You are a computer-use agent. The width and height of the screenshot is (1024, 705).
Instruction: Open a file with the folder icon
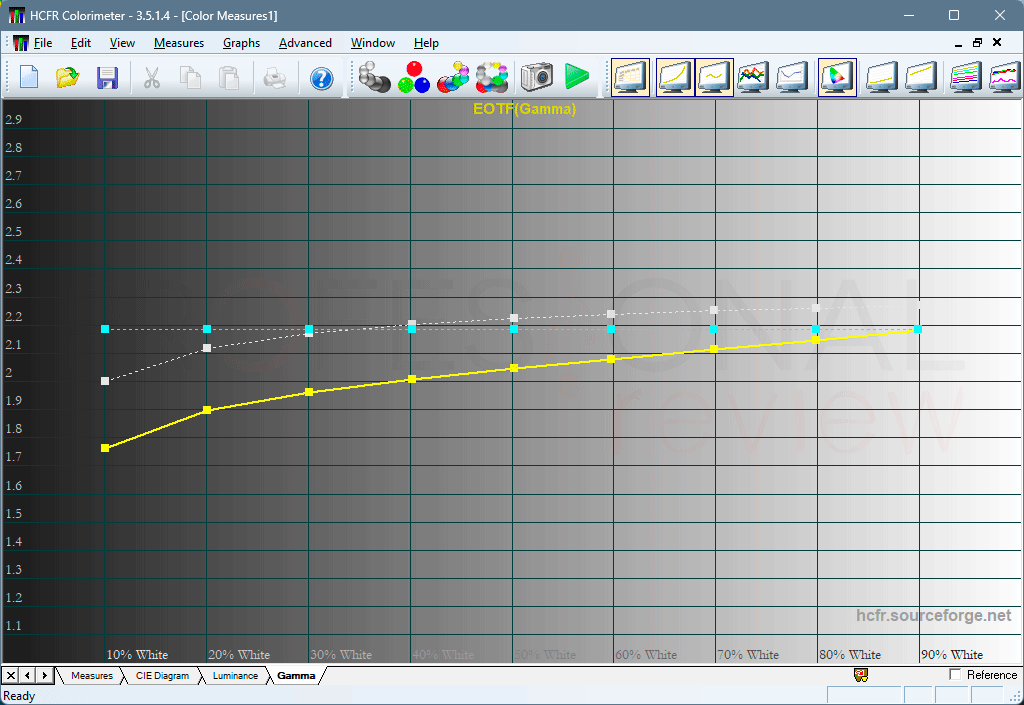(x=68, y=78)
